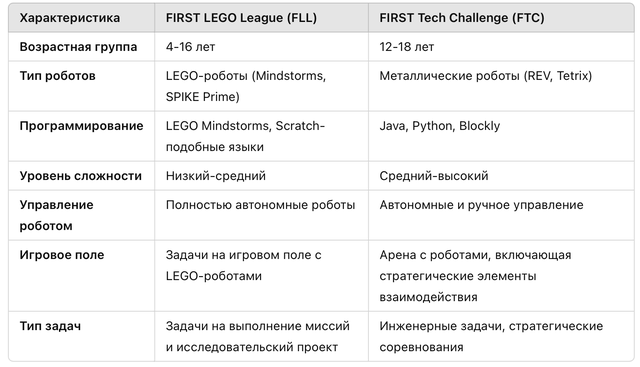Click the Программирование row label

click(x=81, y=126)
